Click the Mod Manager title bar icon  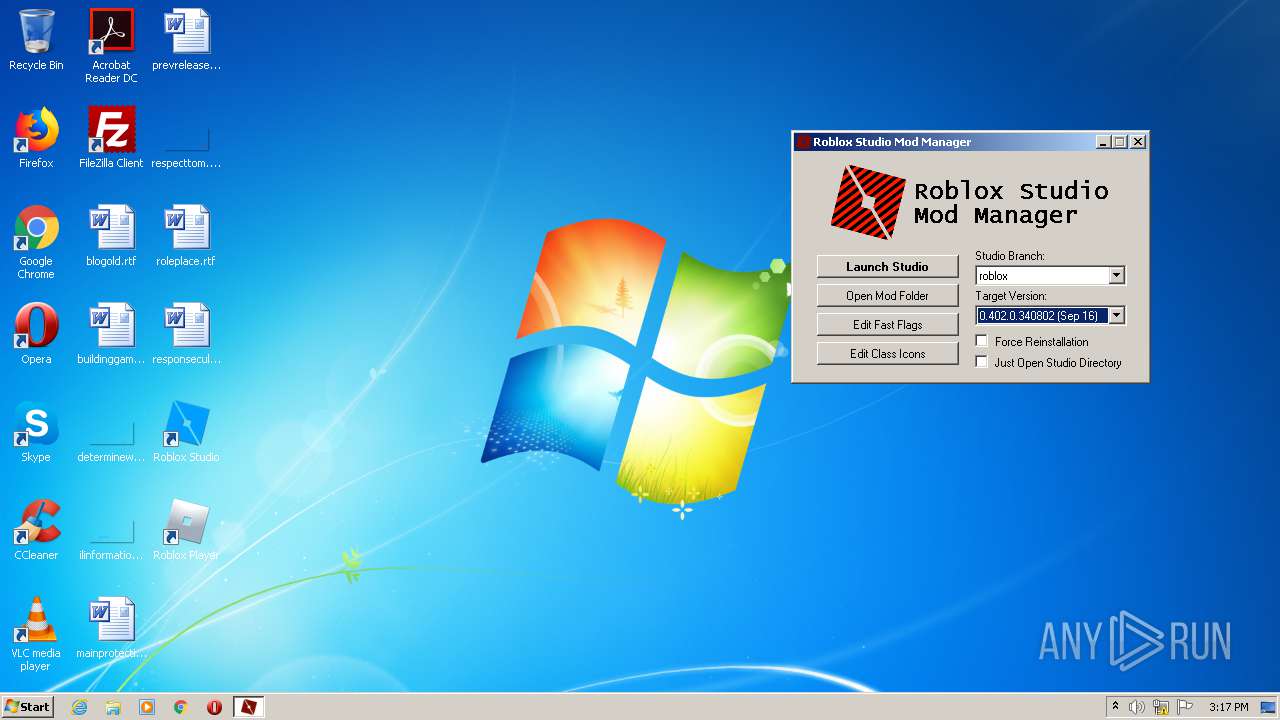point(803,142)
